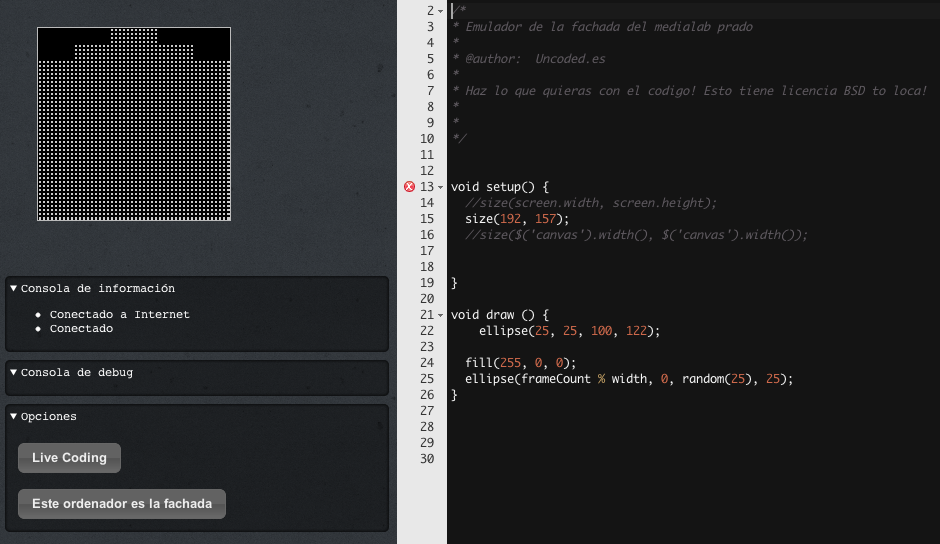Screen dimensions: 940x544
Task: Select line number 22 in the gutter
Action: tap(427, 331)
